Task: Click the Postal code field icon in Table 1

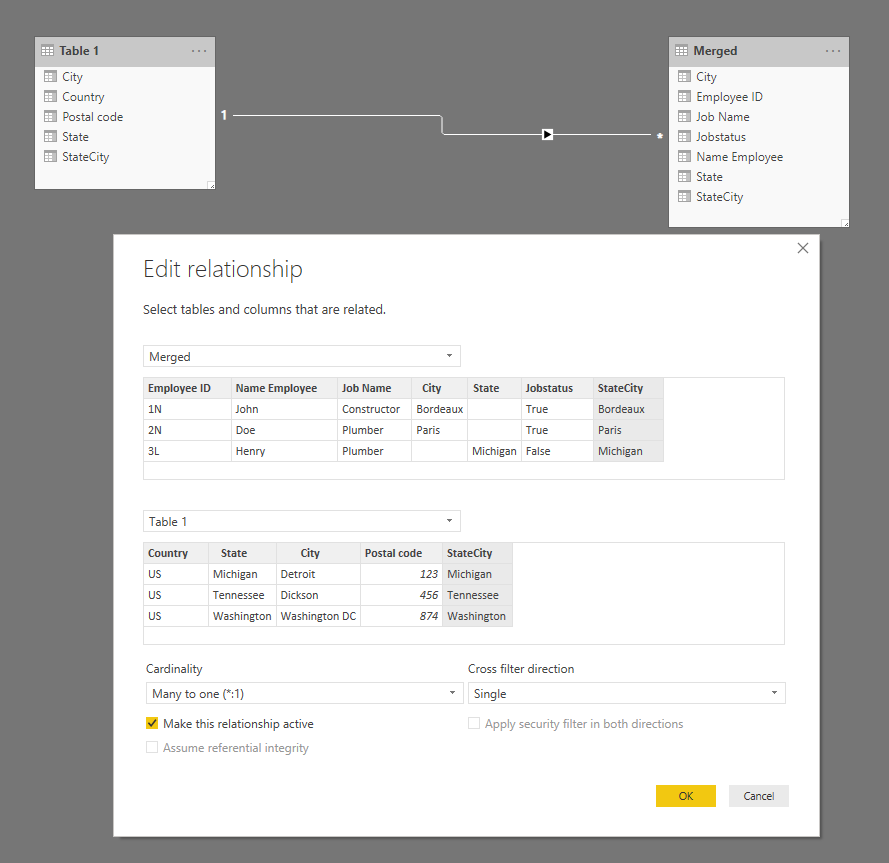Action: click(50, 116)
